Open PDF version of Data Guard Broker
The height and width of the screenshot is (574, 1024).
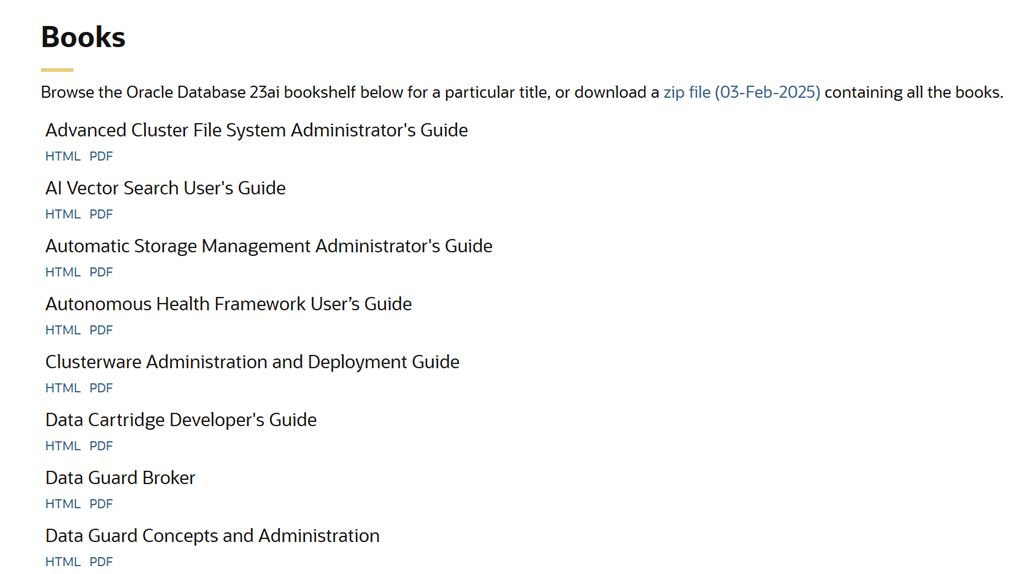tap(101, 504)
